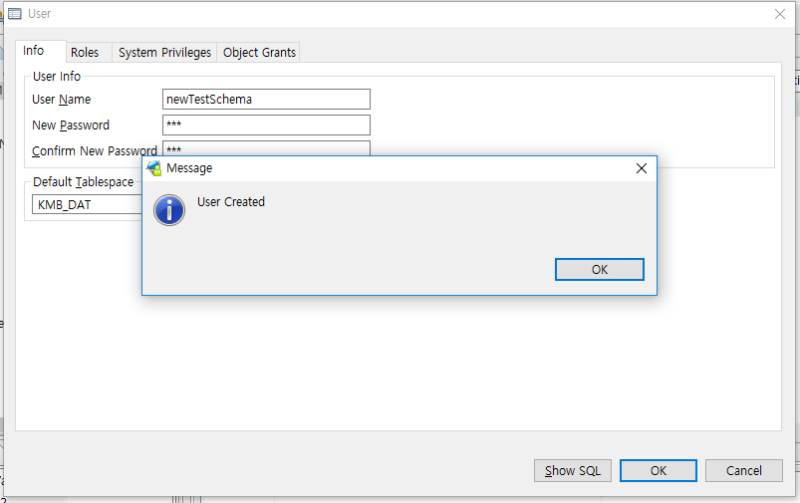Screen dimensions: 800x503
Task: Close the Message dialog using its X
Action: tap(641, 168)
